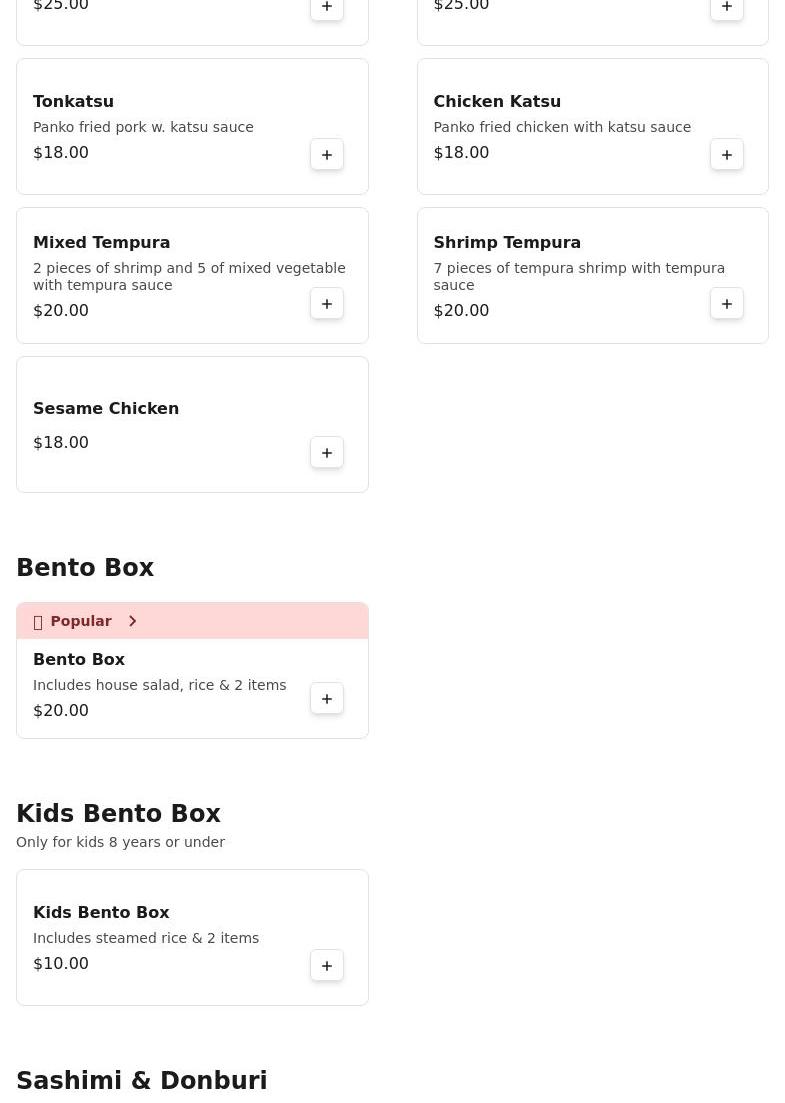
Task: Add Kids Bento Box to cart
Action: tap(327, 966)
